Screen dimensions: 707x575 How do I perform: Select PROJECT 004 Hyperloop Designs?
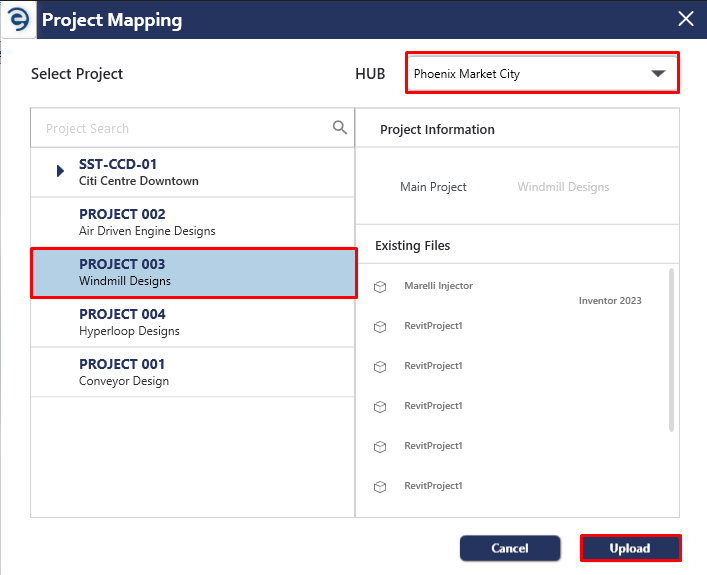pos(193,322)
